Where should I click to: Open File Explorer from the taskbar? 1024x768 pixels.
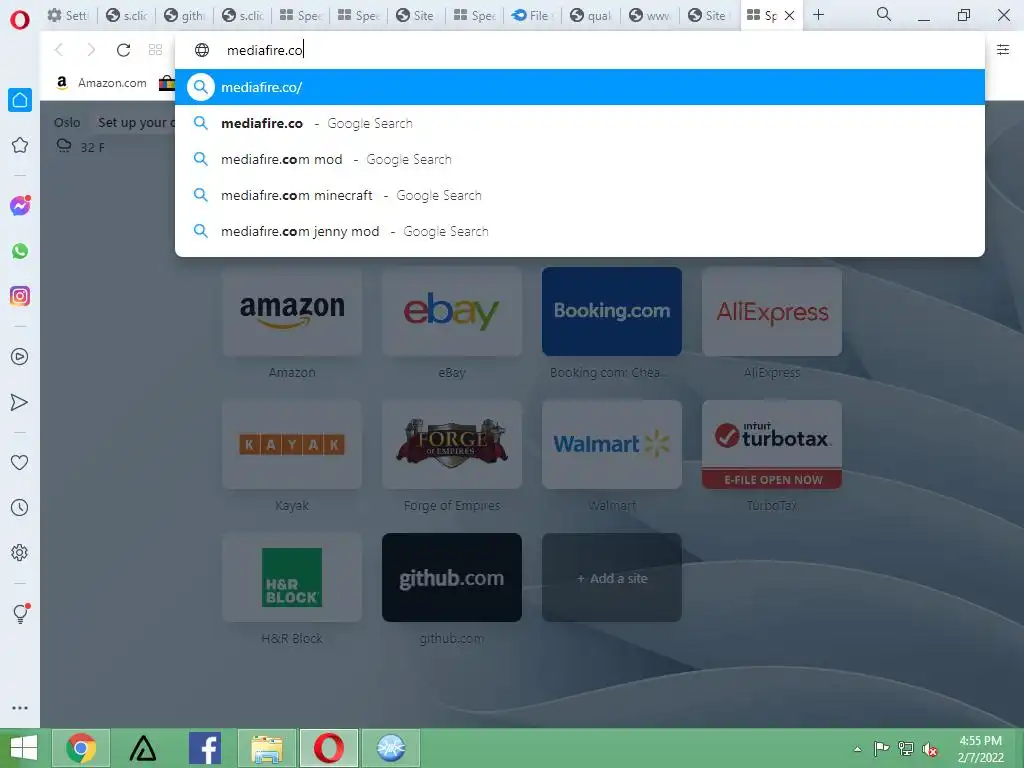[x=267, y=748]
